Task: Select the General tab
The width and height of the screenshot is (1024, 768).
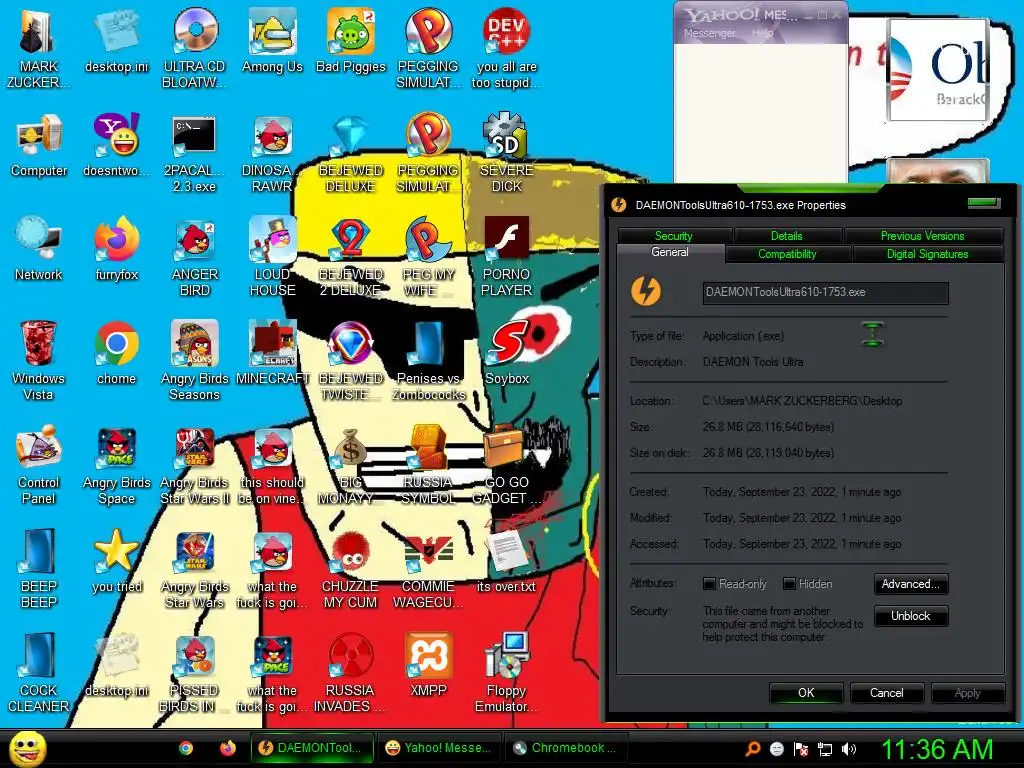Action: click(x=670, y=253)
